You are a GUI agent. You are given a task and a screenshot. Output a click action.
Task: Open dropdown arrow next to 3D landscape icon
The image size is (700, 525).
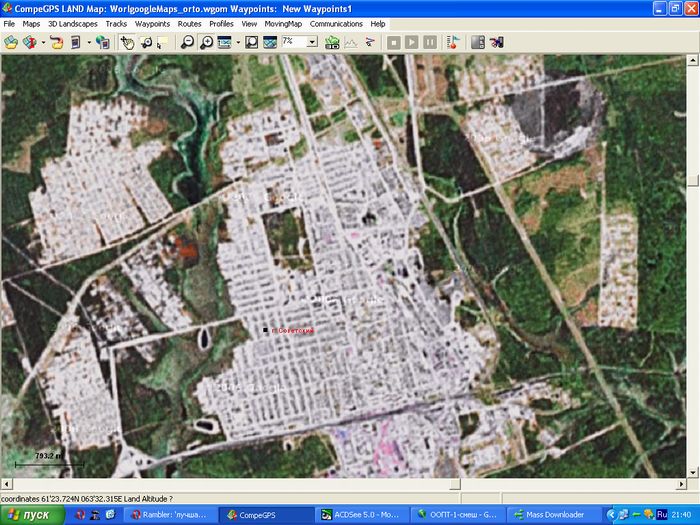point(43,42)
